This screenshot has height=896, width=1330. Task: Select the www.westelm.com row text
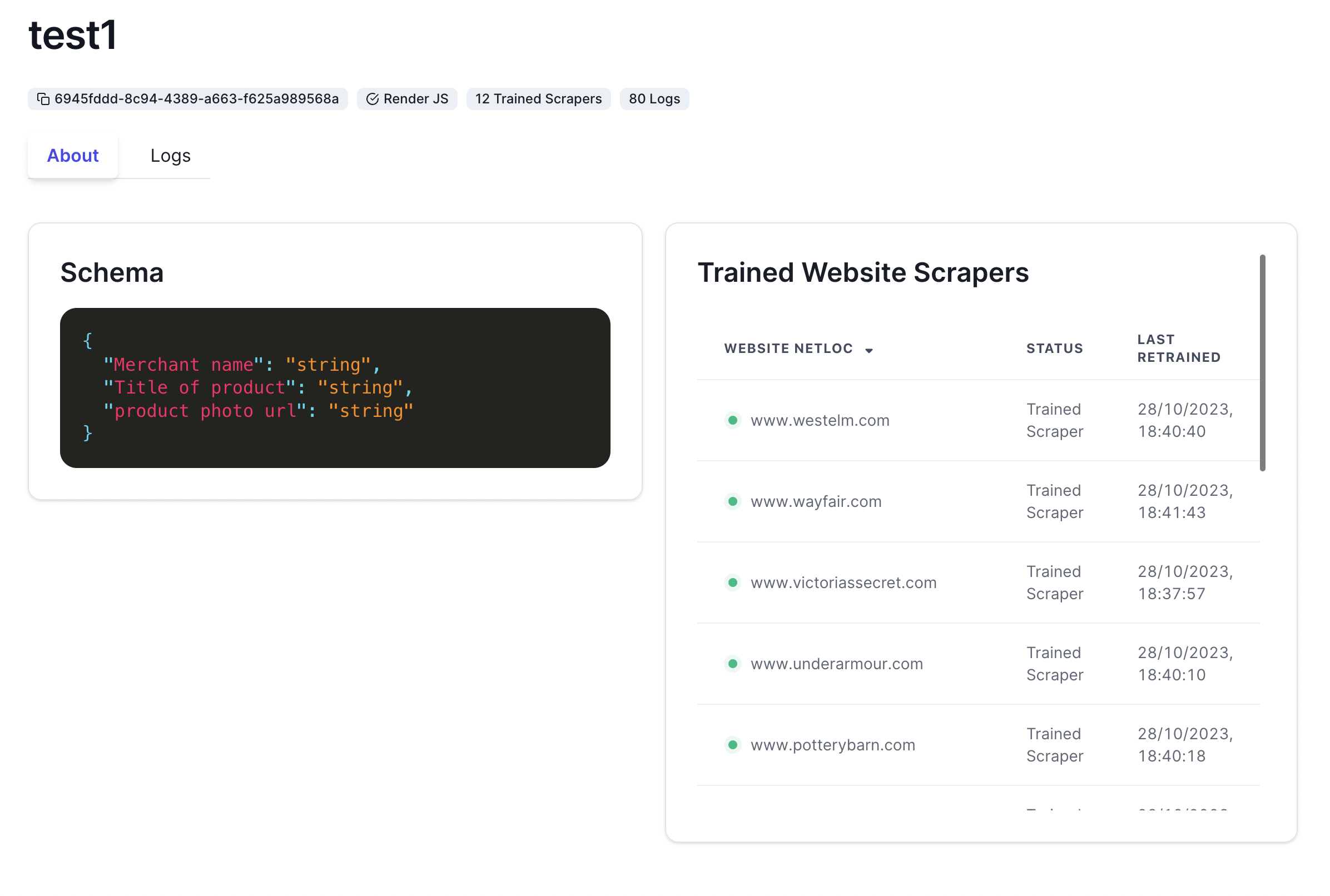(x=820, y=421)
